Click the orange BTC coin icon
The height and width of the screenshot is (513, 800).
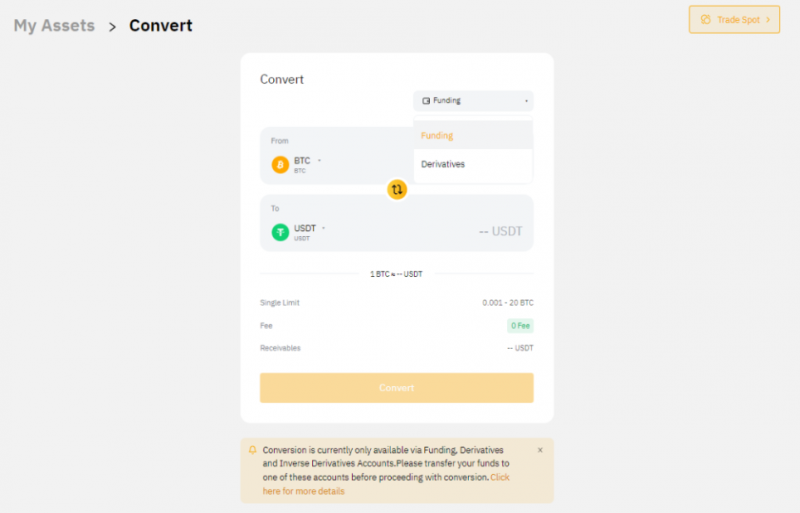(280, 164)
